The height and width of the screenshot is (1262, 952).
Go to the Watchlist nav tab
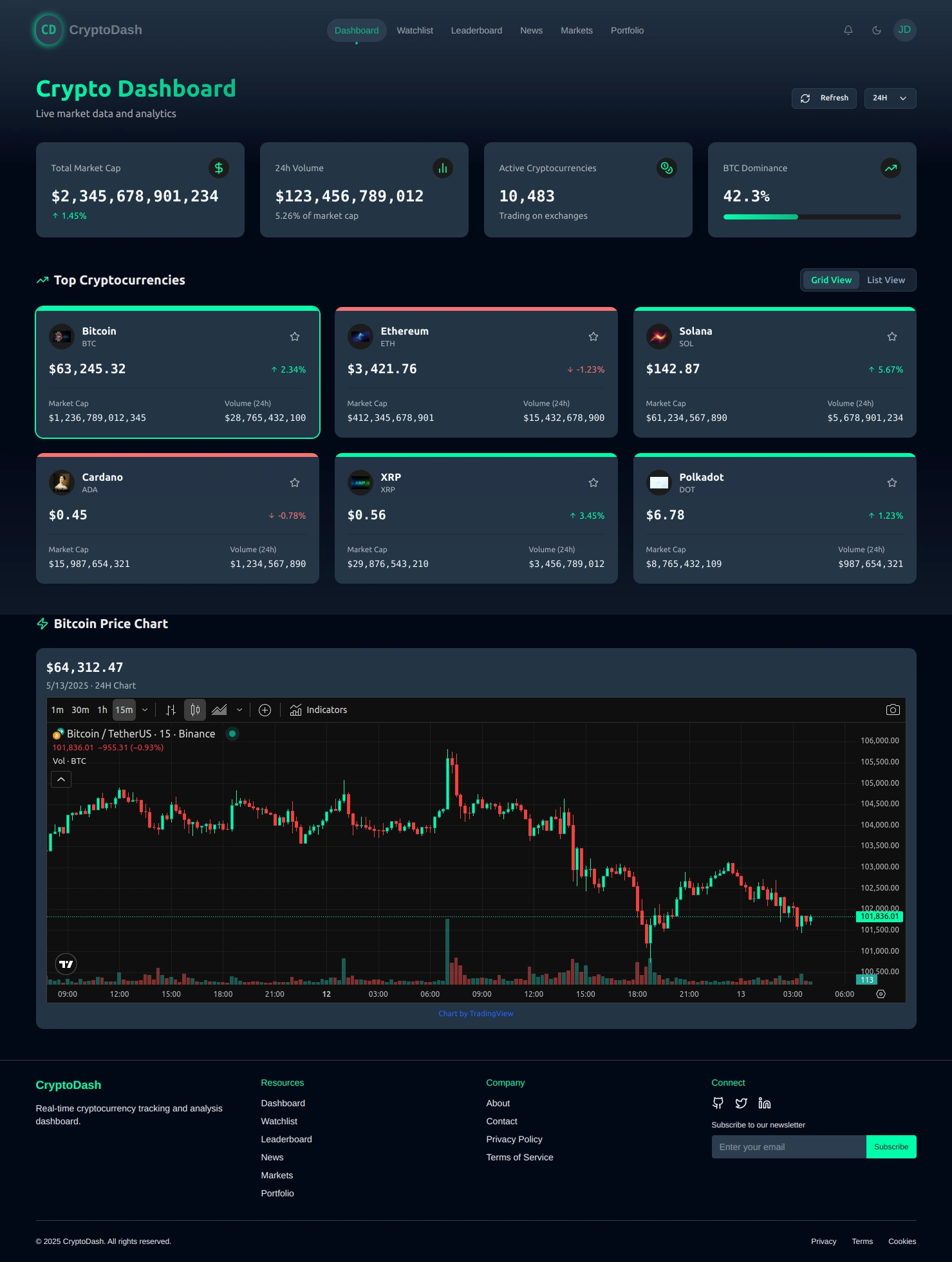415,30
